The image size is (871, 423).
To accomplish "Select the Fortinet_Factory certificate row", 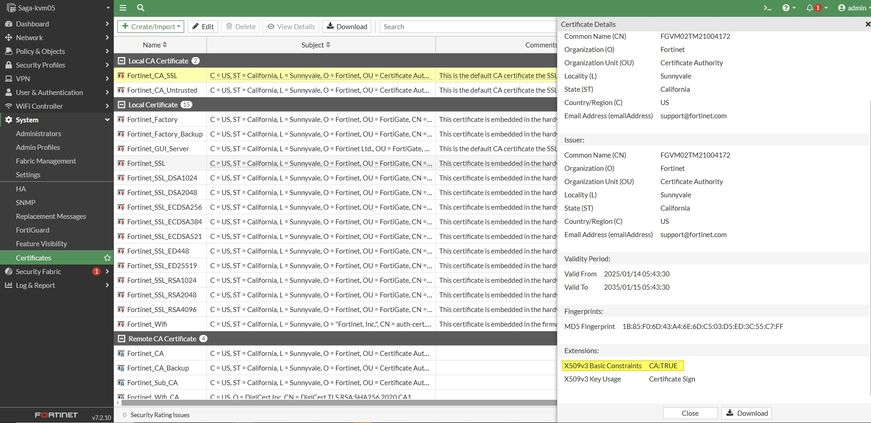I will pyautogui.click(x=336, y=120).
